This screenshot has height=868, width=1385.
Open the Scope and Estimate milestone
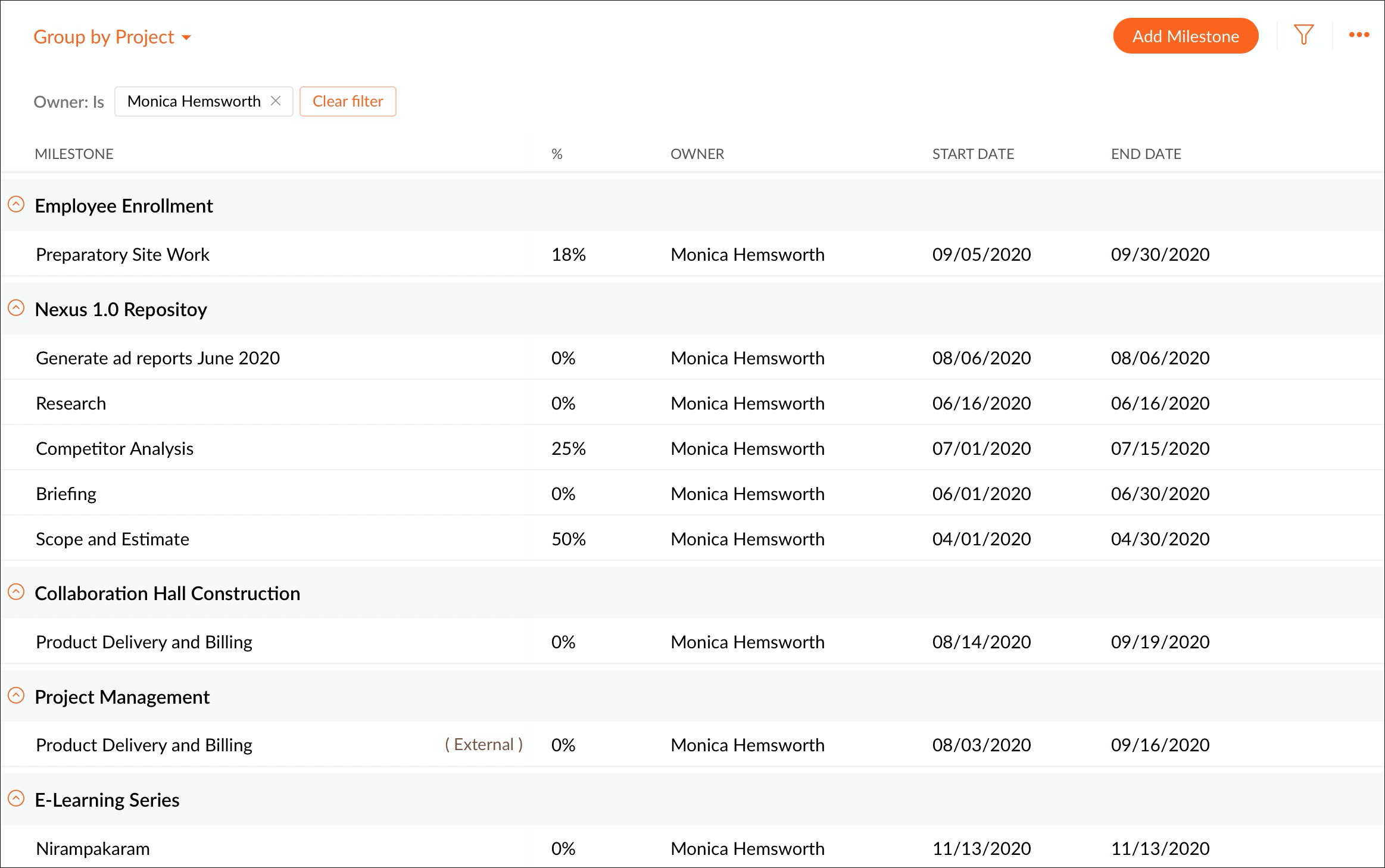113,539
